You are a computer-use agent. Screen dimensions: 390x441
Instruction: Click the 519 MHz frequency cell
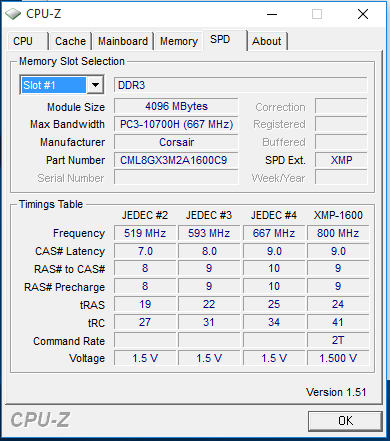point(145,233)
